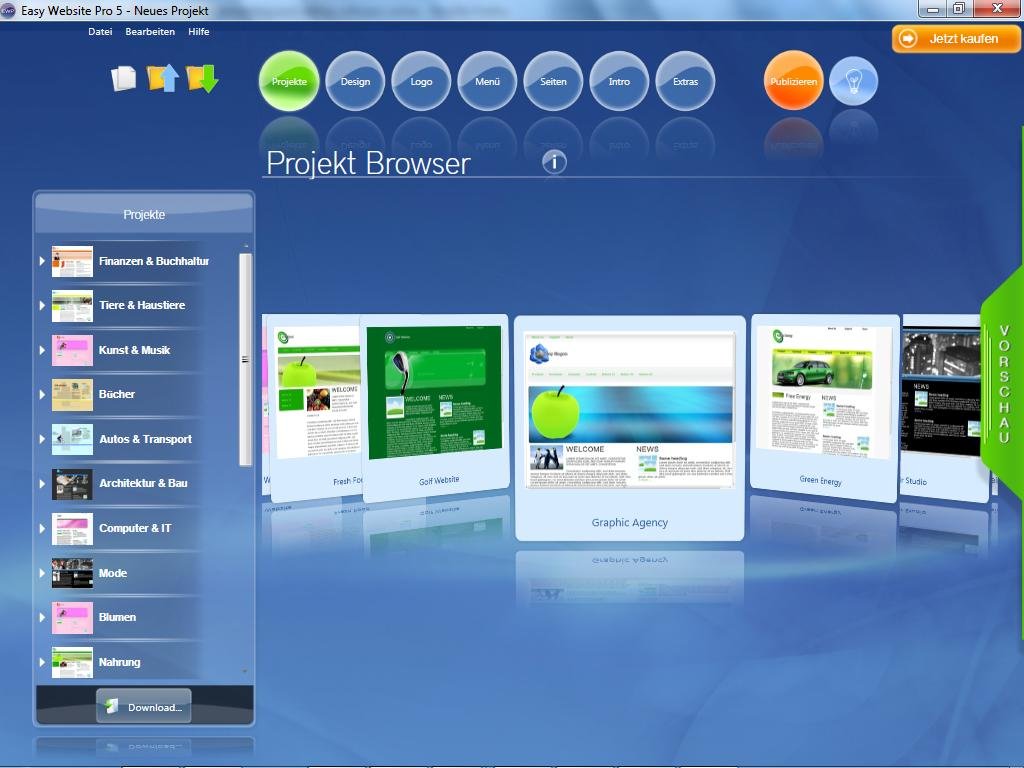Expand the Architektur & Bau category arrow
Viewport: 1024px width, 768px height.
pos(42,483)
